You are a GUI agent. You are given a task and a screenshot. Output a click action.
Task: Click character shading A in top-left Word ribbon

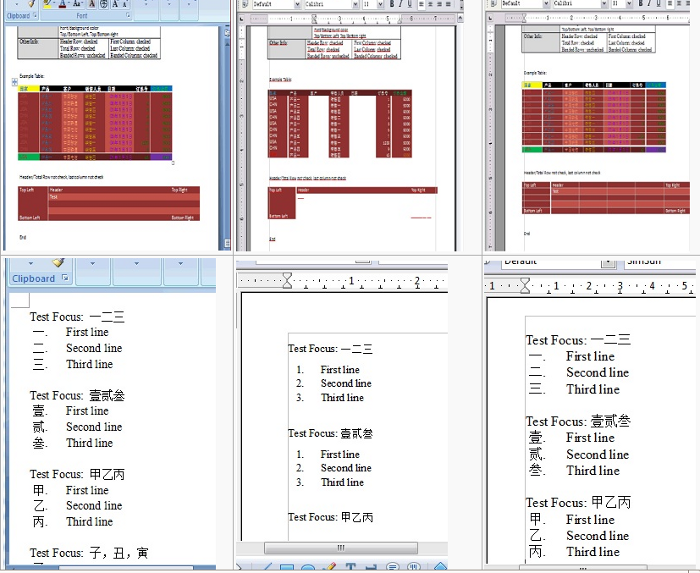coord(92,4)
